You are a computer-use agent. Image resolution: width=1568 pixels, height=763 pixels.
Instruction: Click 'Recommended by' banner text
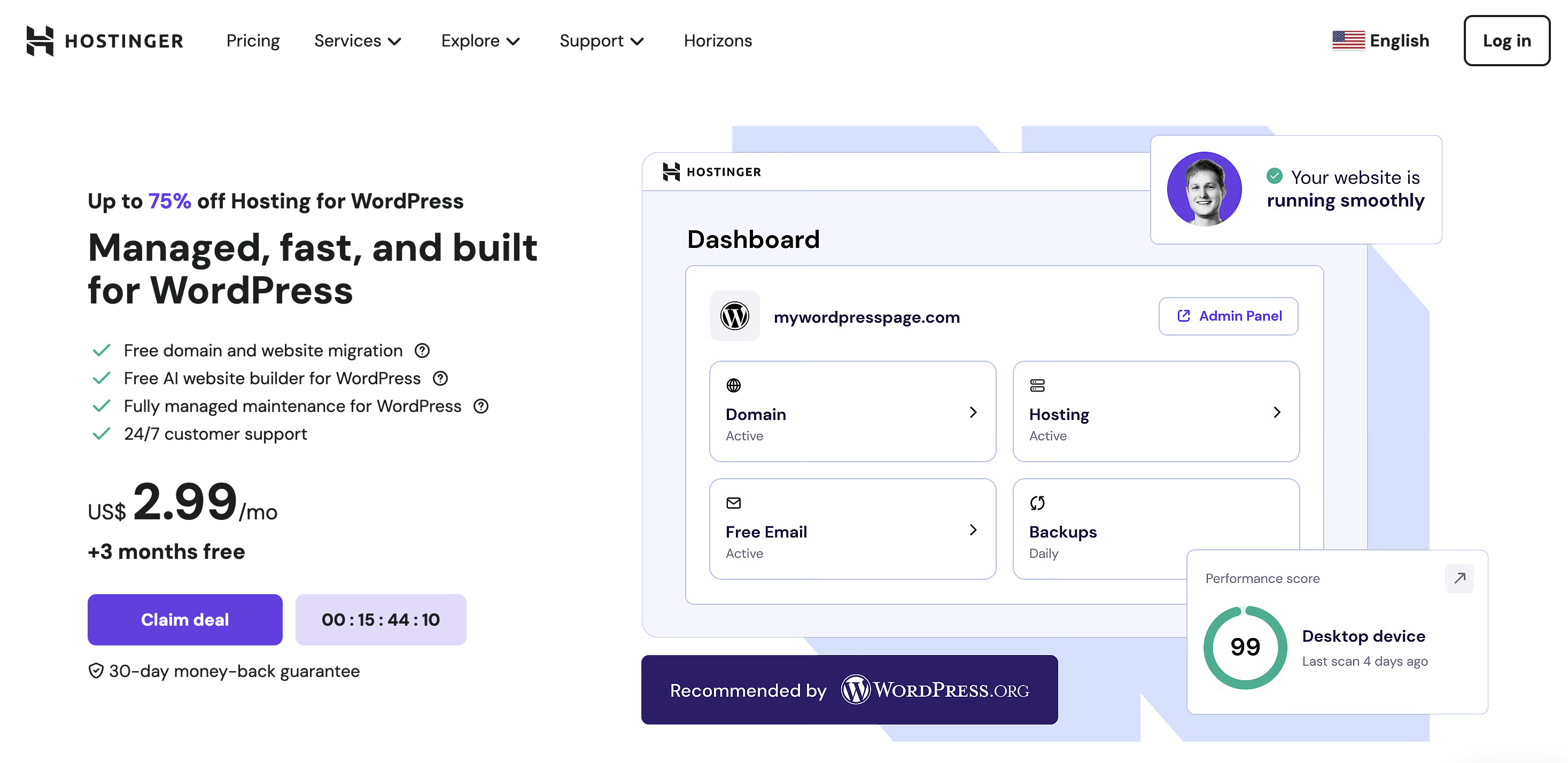point(748,690)
